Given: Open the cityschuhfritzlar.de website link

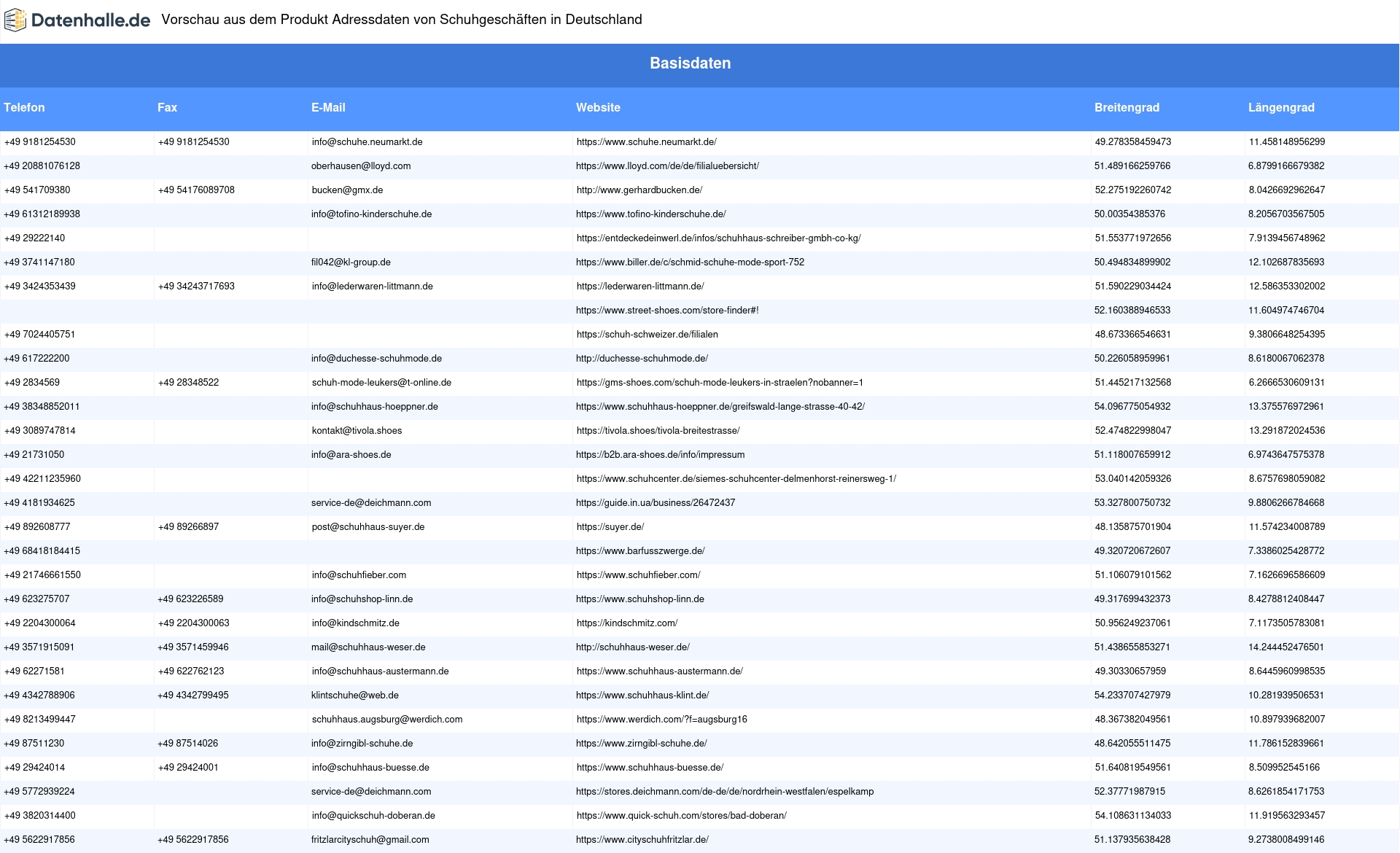Looking at the screenshot, I should click(x=642, y=840).
